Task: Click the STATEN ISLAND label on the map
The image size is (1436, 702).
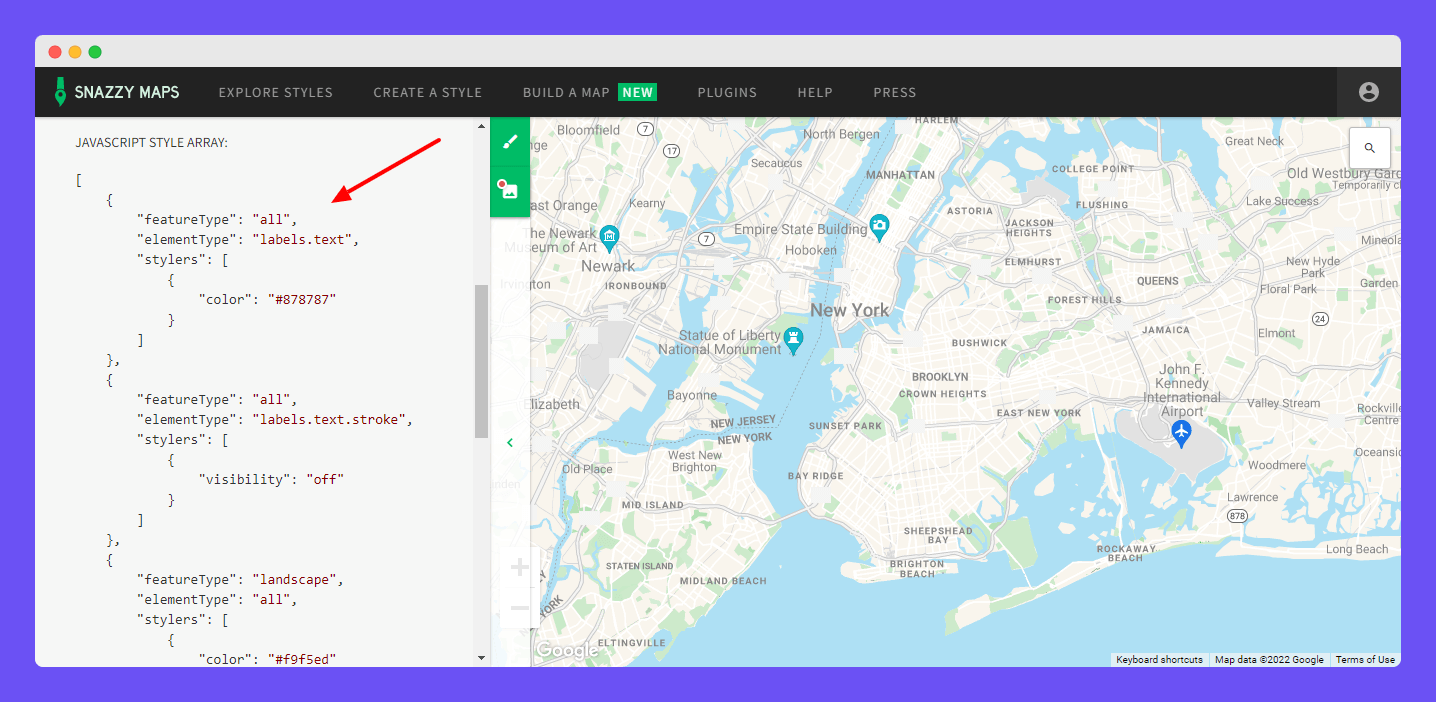Action: point(640,566)
